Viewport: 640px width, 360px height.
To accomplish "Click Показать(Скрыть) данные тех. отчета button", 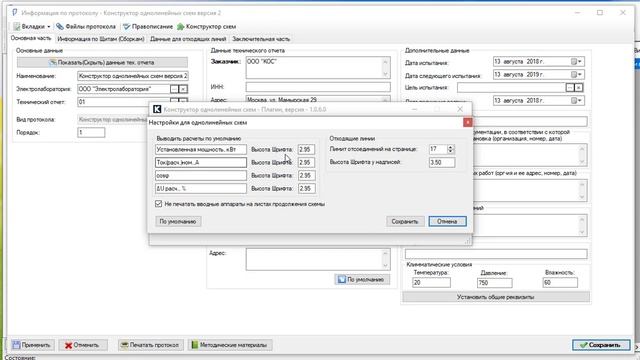I will coord(102,62).
